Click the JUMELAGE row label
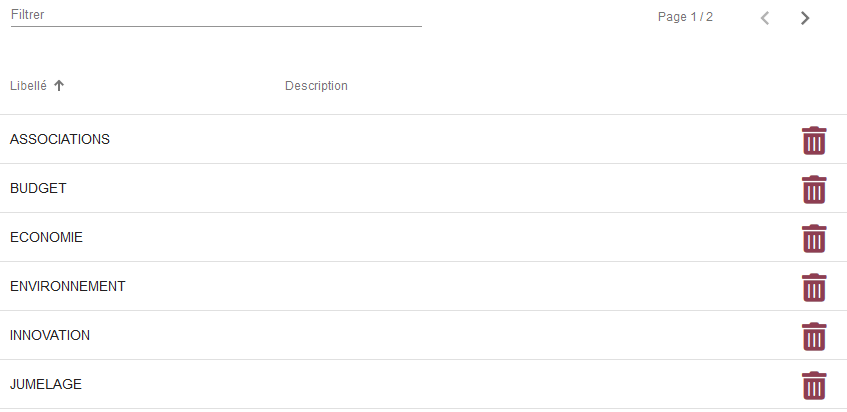 (x=46, y=385)
